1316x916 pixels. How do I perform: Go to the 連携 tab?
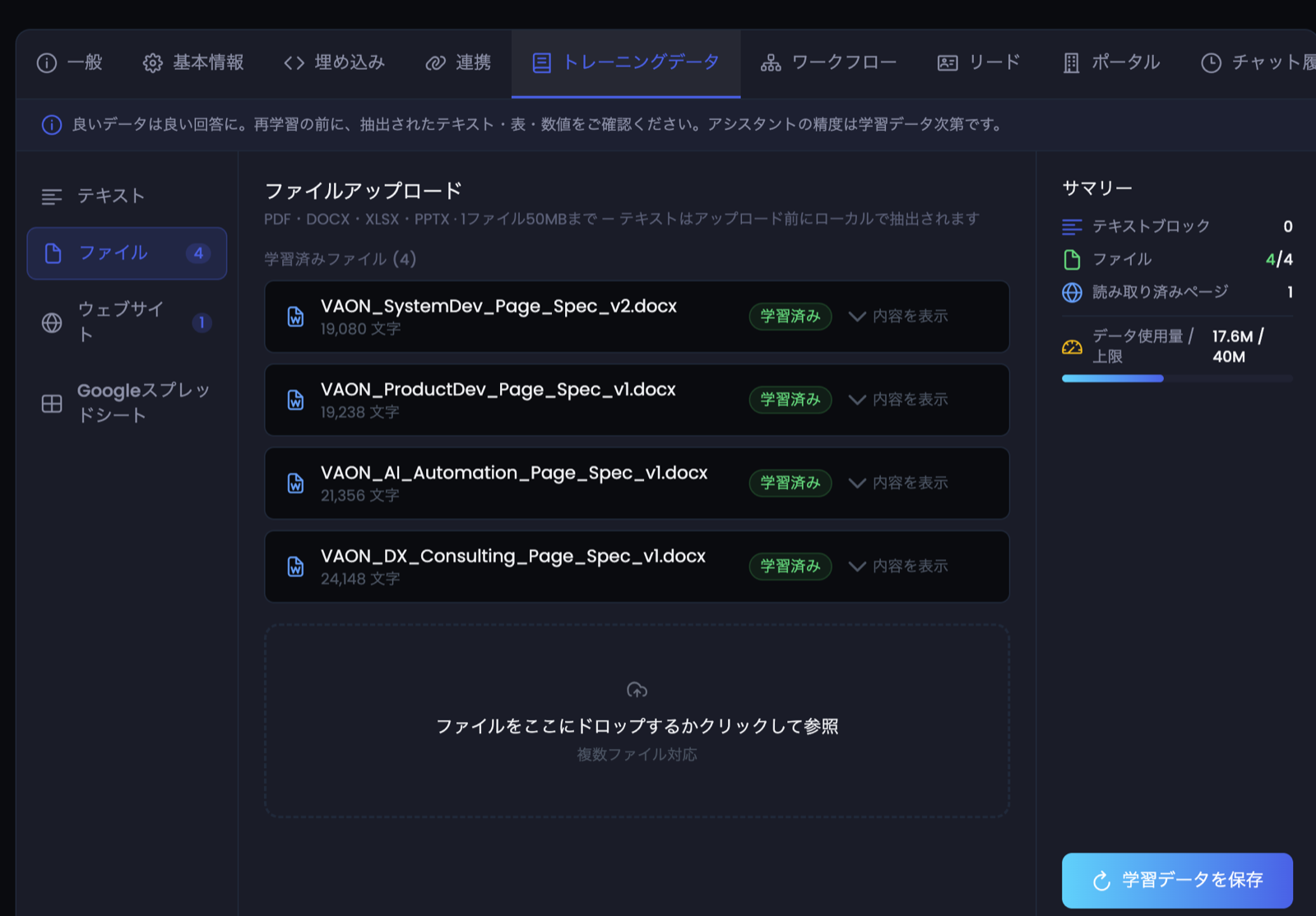tap(458, 62)
